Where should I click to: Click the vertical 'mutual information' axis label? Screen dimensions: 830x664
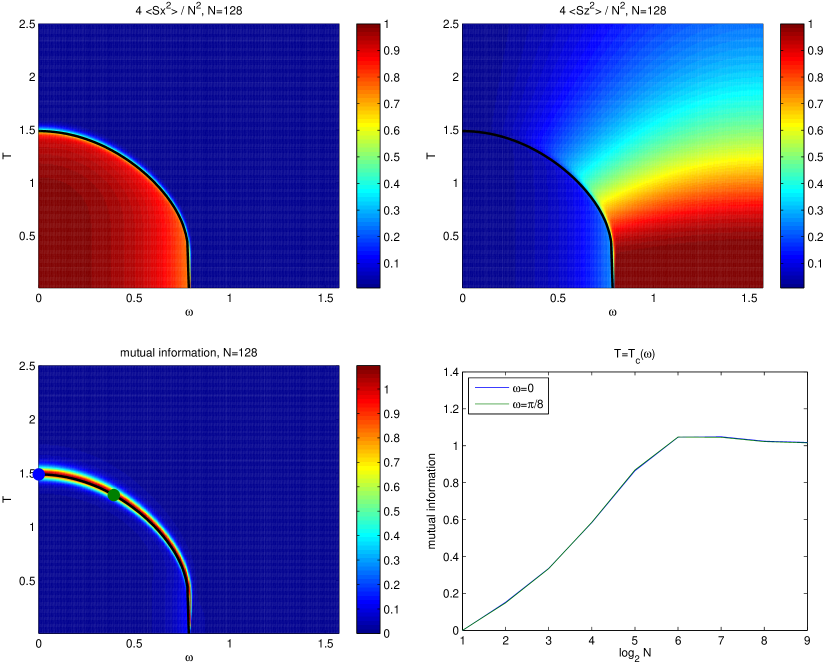(431, 501)
